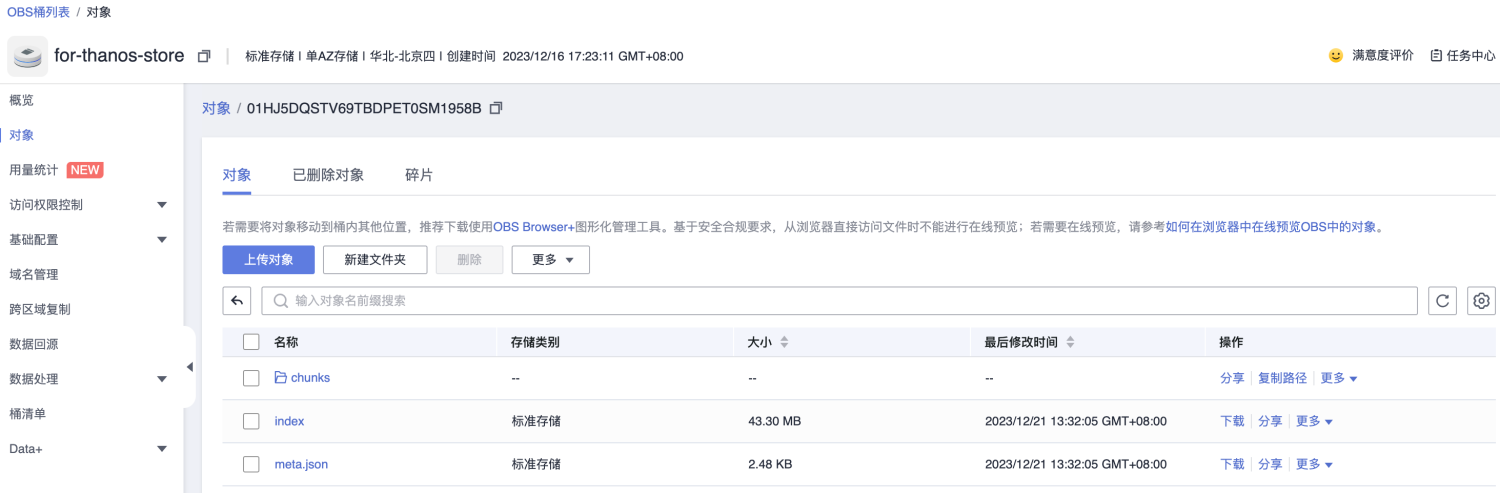Sort by 最后修改时间 column

(x=1070, y=342)
